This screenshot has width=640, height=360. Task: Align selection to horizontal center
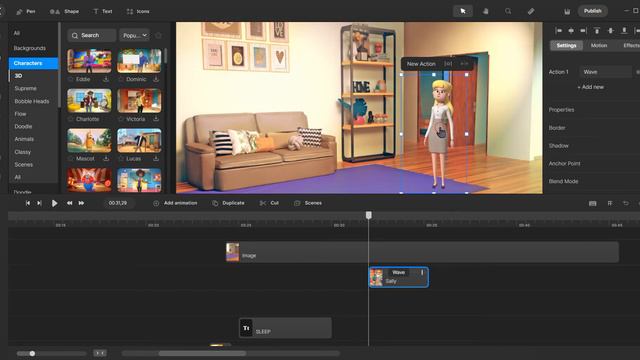(x=571, y=31)
